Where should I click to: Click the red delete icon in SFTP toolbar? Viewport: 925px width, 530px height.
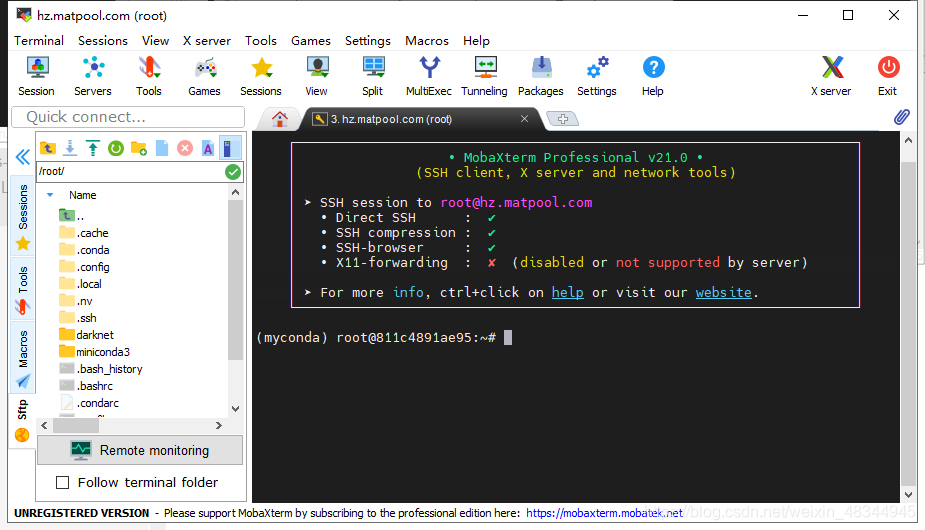pyautogui.click(x=185, y=148)
